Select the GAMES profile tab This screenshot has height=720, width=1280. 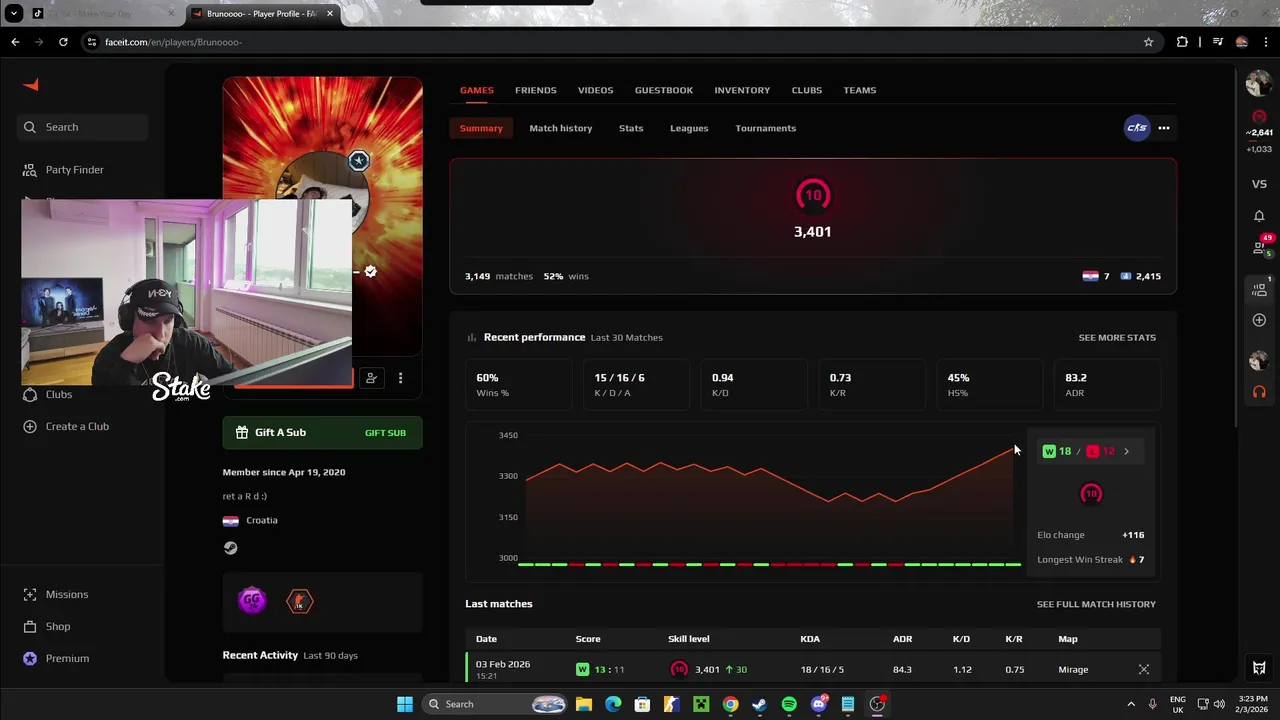[x=476, y=90]
